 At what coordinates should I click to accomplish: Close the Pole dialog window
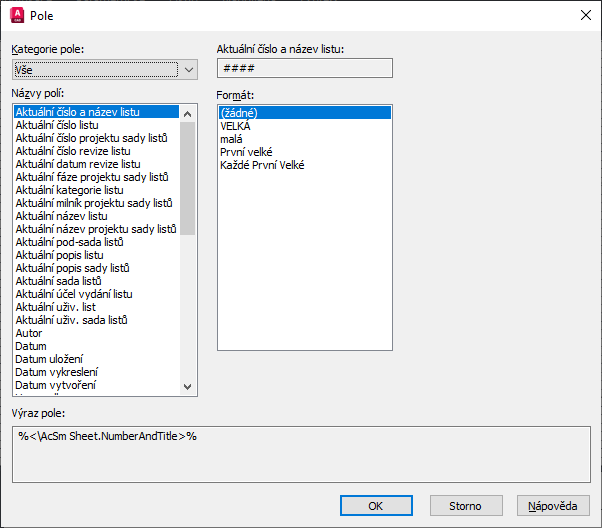pos(585,16)
